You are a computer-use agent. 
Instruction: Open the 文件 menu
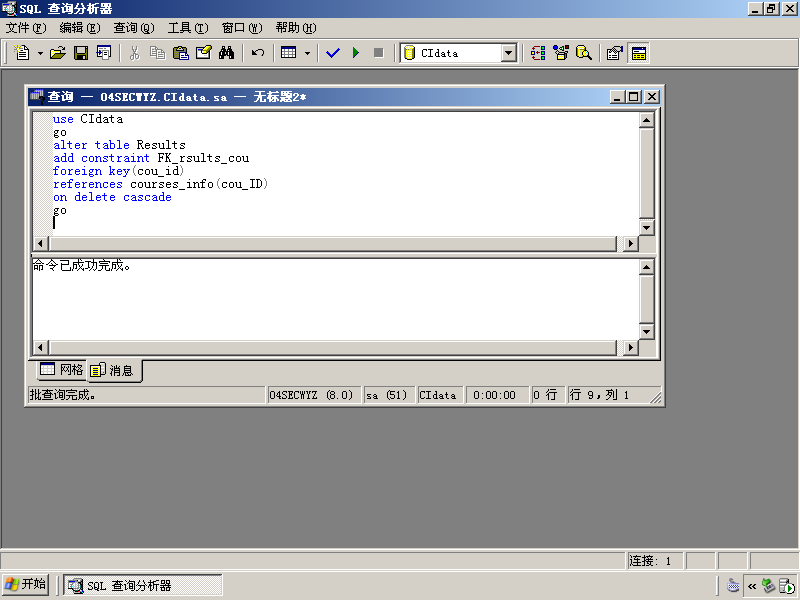tap(26, 28)
